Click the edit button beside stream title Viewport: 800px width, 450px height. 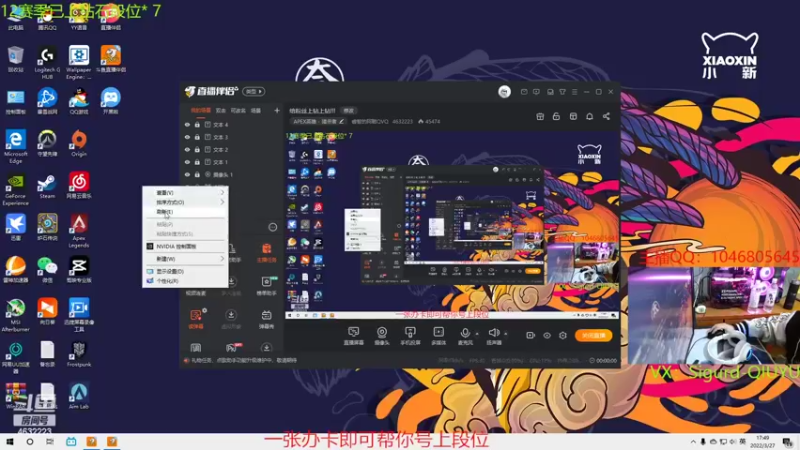(348, 110)
